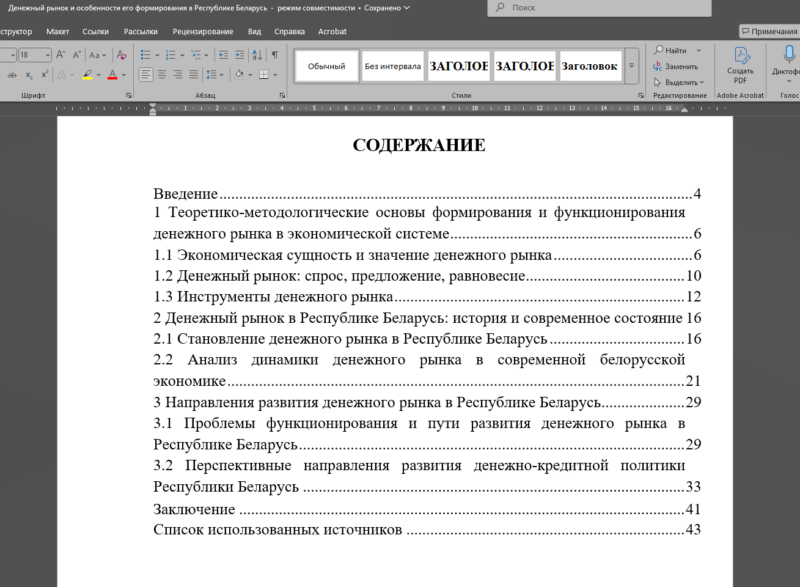Switch to the Макет tab

point(58,31)
